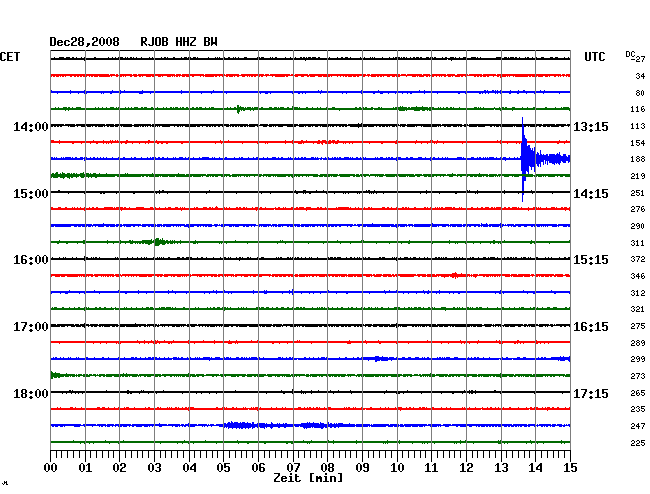Click the DC value 265
This screenshot has width=650, height=494.
[x=638, y=393]
